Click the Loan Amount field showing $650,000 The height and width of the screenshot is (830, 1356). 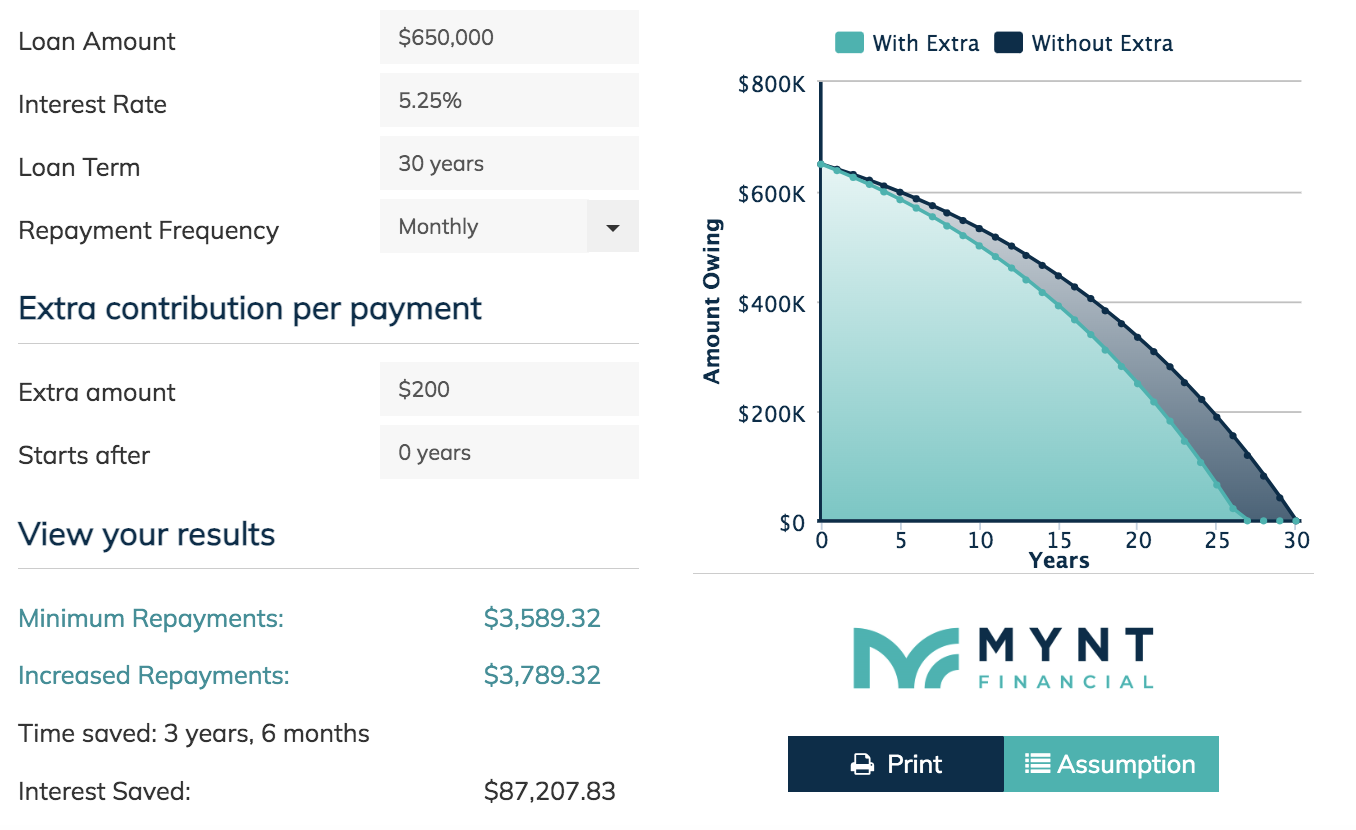click(x=509, y=38)
